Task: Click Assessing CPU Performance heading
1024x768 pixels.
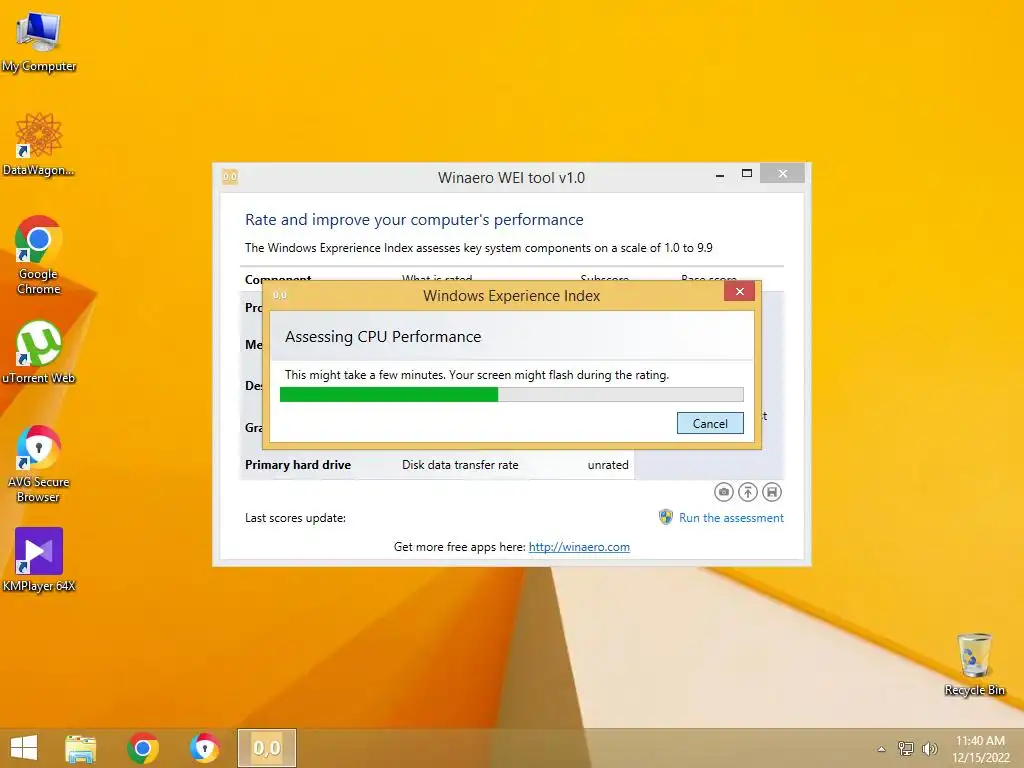Action: (x=383, y=337)
